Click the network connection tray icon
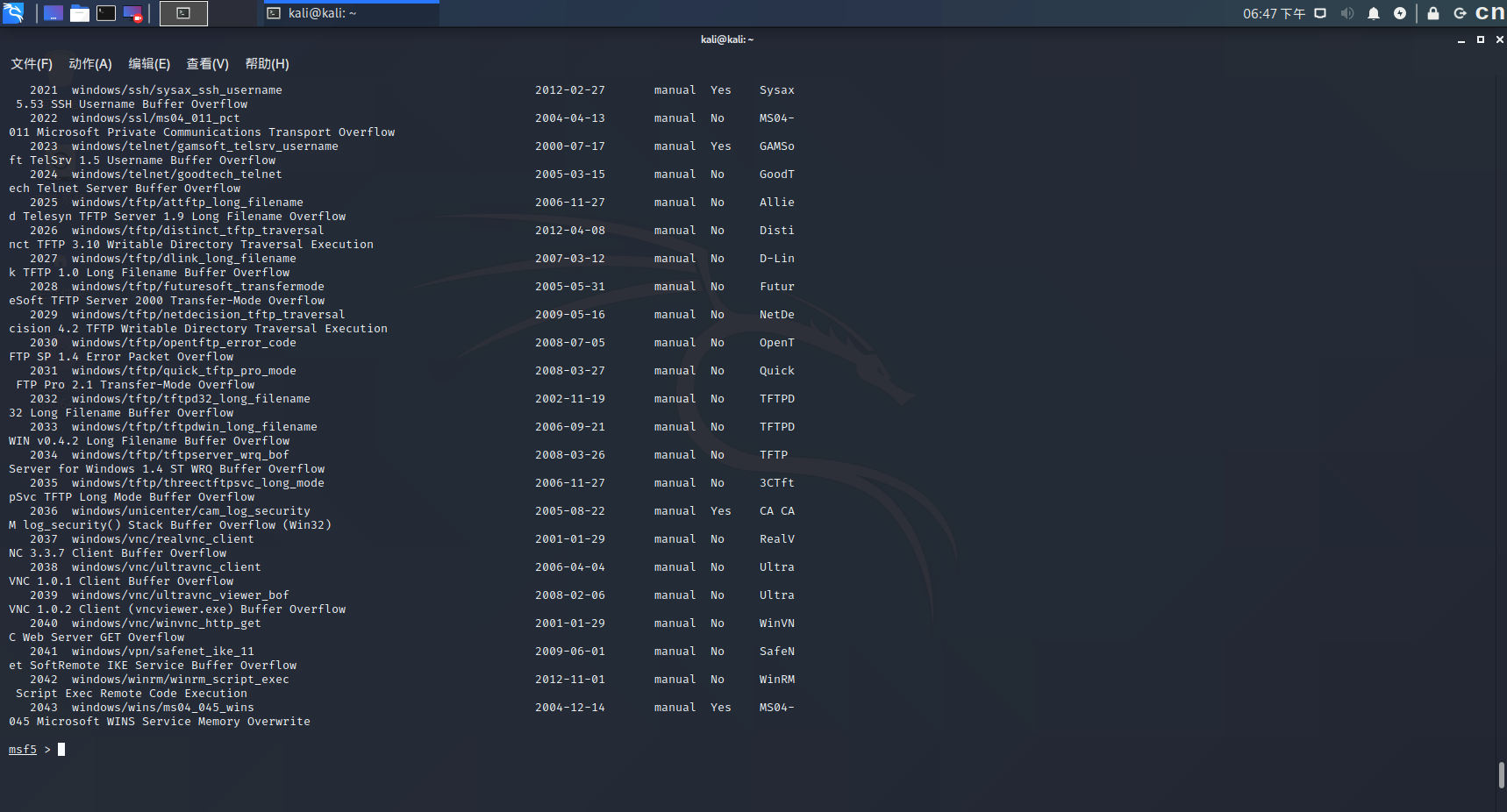This screenshot has width=1507, height=812. coord(1320,13)
